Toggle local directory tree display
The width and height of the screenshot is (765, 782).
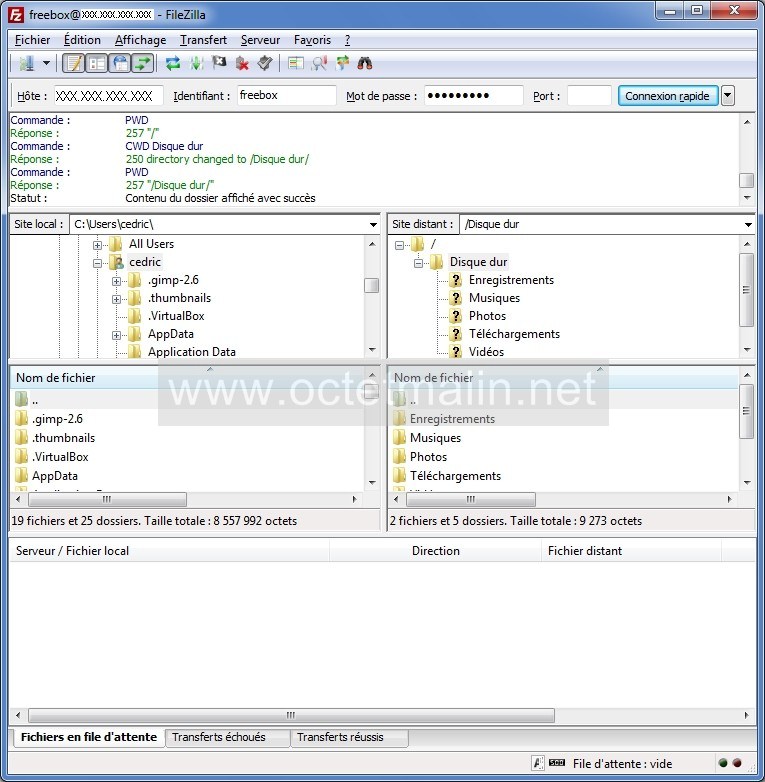click(x=97, y=63)
